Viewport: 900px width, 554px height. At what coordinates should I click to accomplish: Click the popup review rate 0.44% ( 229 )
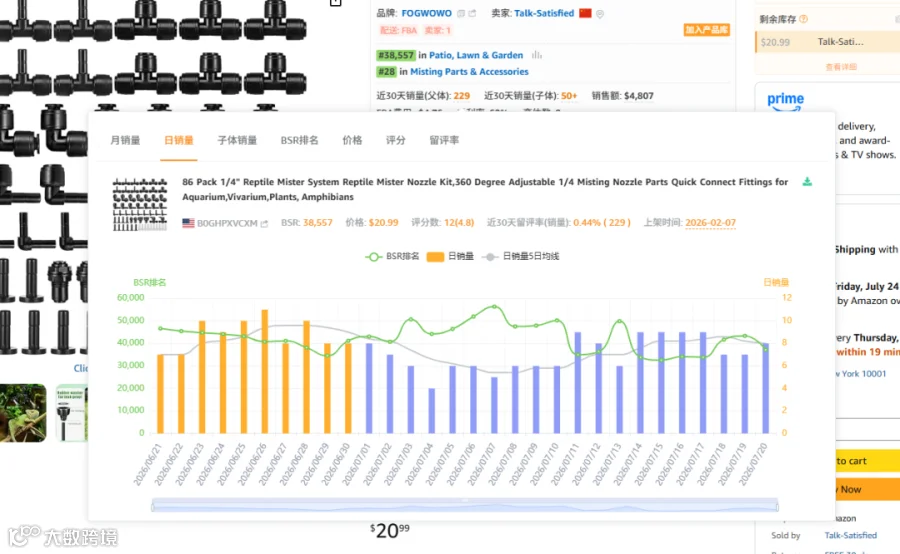coord(602,223)
